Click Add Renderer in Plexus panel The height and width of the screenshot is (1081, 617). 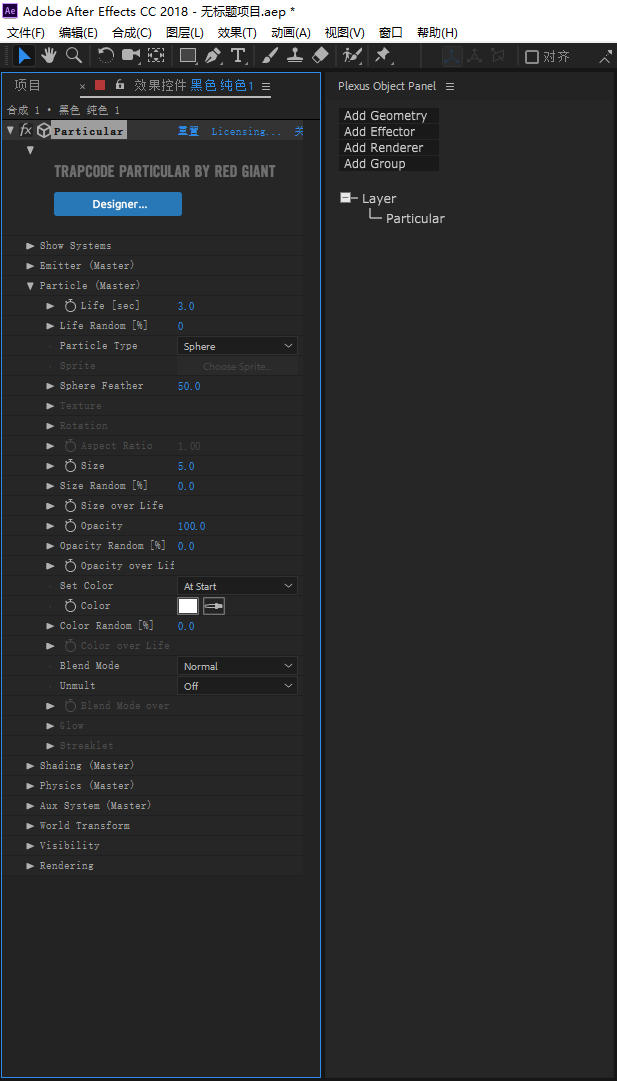[389, 148]
